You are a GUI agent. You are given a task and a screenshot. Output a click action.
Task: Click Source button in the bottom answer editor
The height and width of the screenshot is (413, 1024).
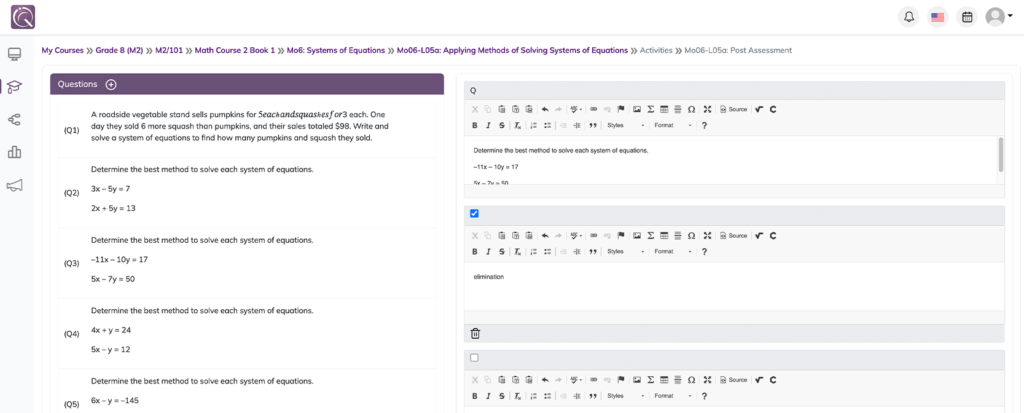[x=733, y=380]
